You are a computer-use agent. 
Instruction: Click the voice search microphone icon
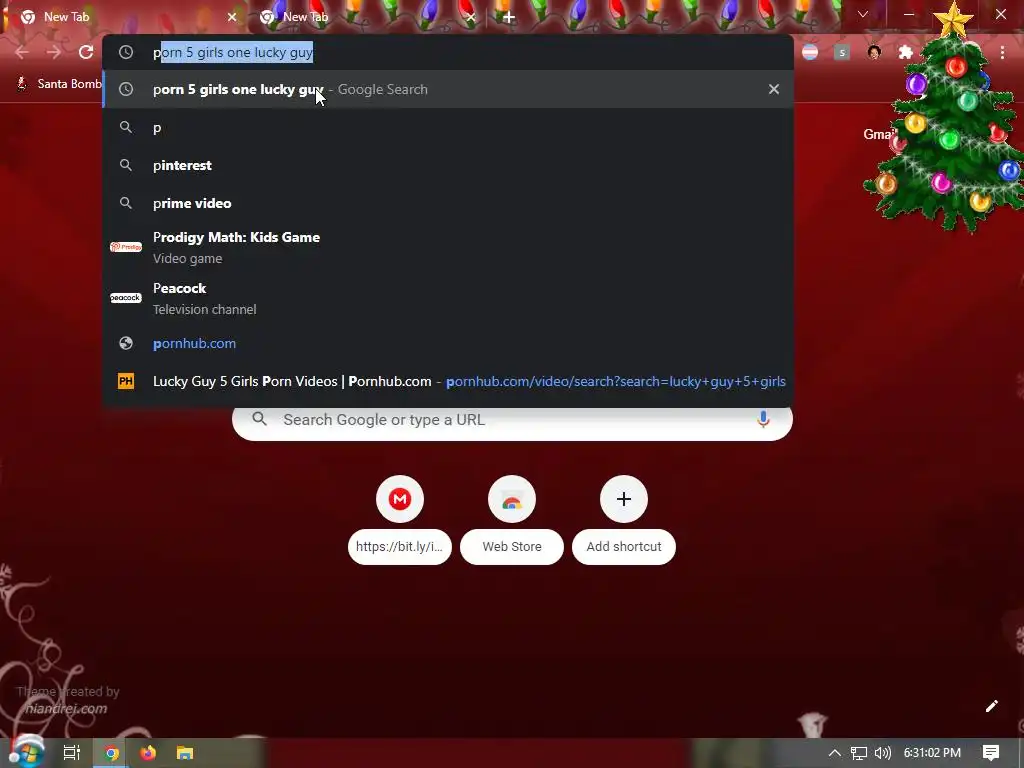click(763, 419)
